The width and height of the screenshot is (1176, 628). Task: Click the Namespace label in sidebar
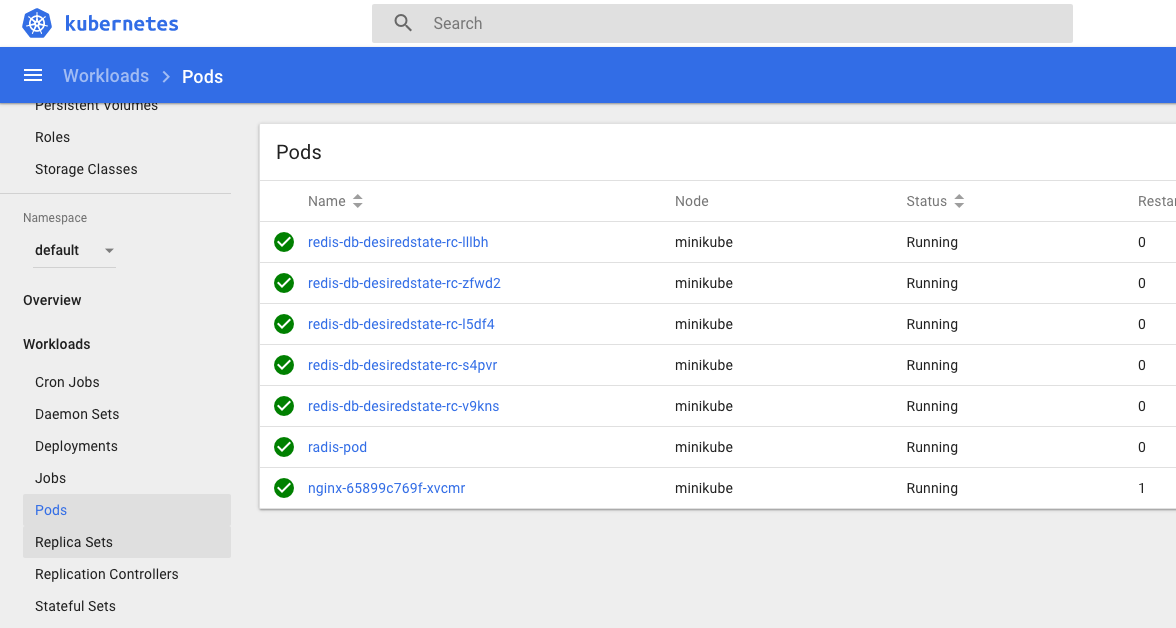click(55, 218)
